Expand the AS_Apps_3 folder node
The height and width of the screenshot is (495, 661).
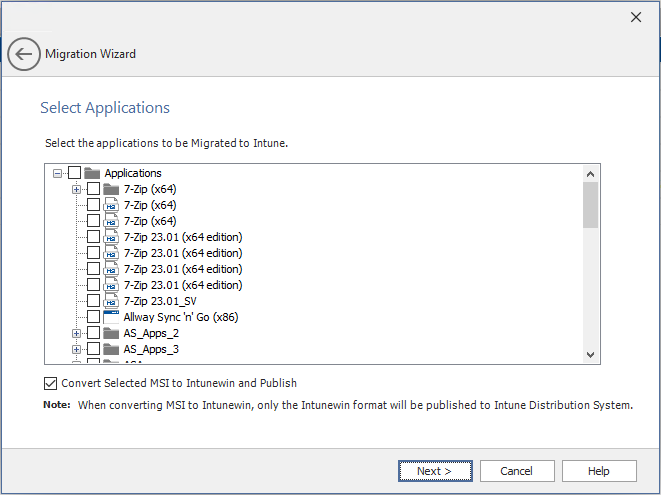point(76,349)
